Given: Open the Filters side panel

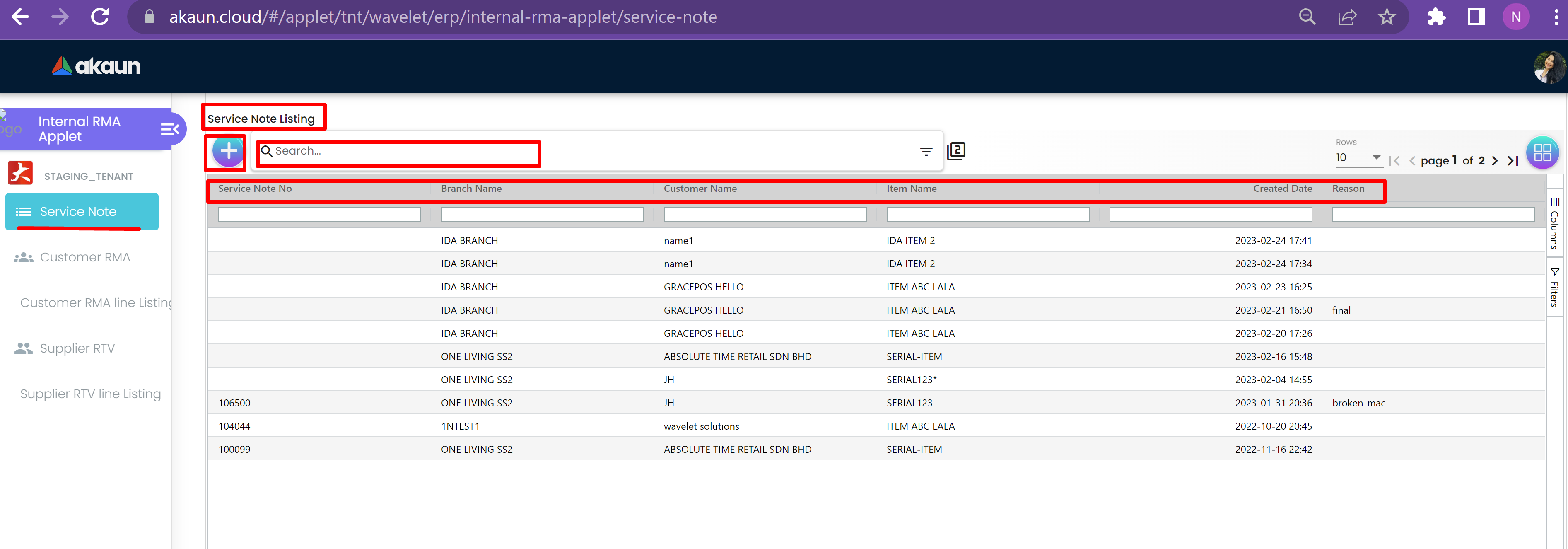Looking at the screenshot, I should coord(1554,287).
